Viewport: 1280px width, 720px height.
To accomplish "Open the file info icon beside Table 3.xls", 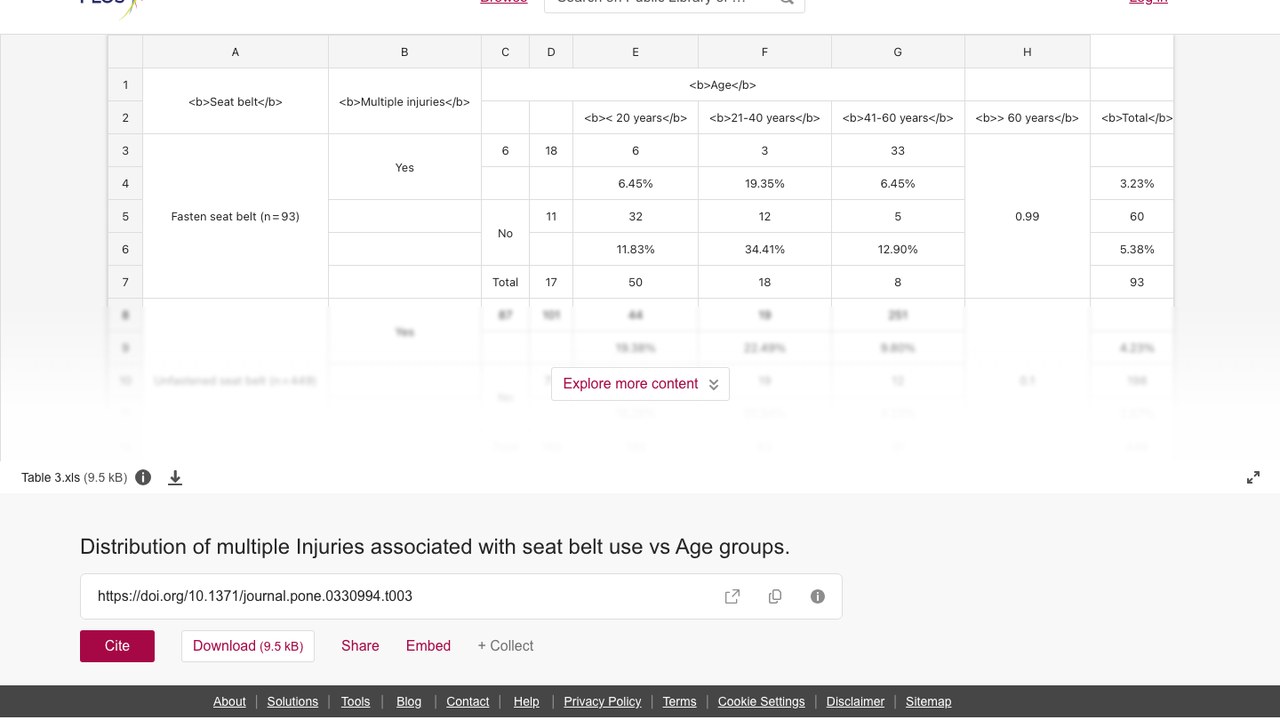I will (143, 477).
